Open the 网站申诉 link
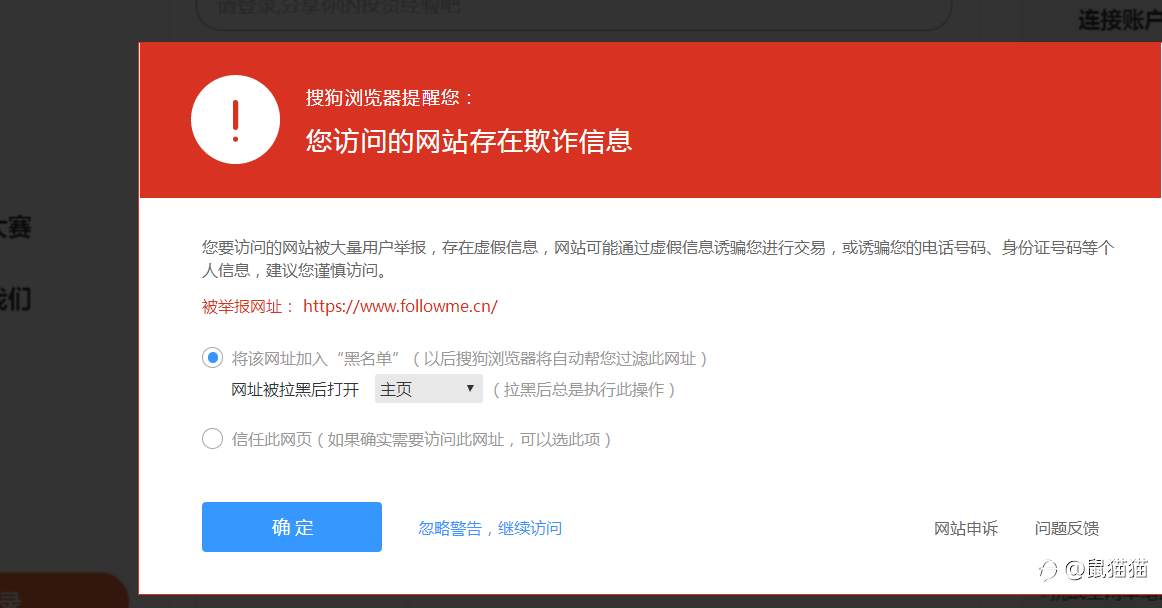The width and height of the screenshot is (1162, 608). click(x=966, y=529)
